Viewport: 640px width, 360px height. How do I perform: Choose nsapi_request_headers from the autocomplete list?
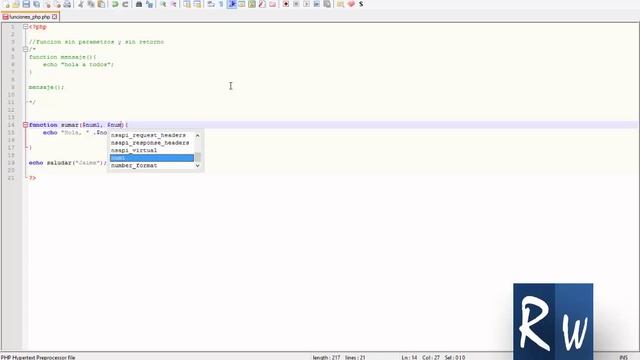(x=151, y=135)
